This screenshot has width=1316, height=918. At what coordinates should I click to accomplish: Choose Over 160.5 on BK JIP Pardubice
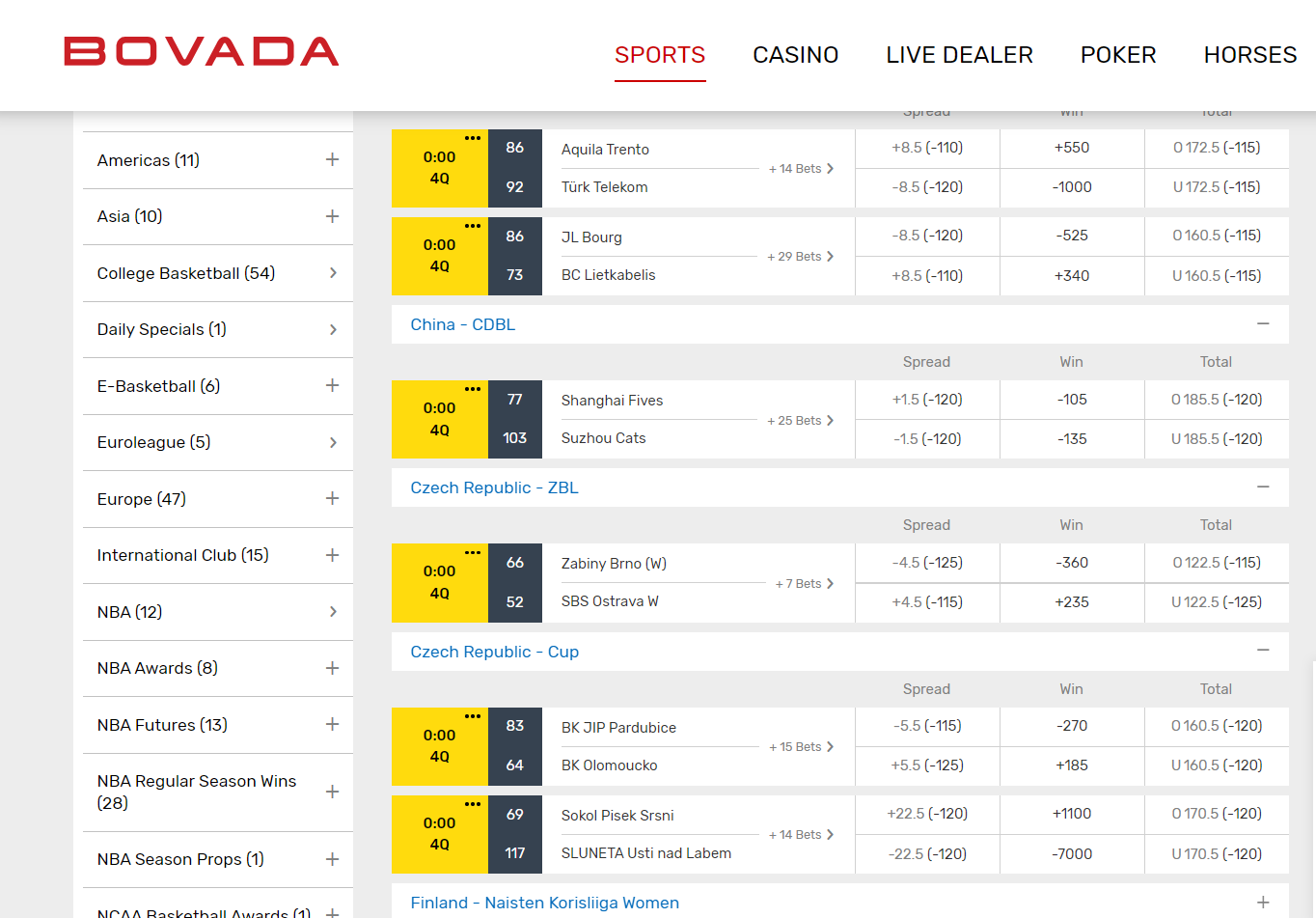[1216, 726]
